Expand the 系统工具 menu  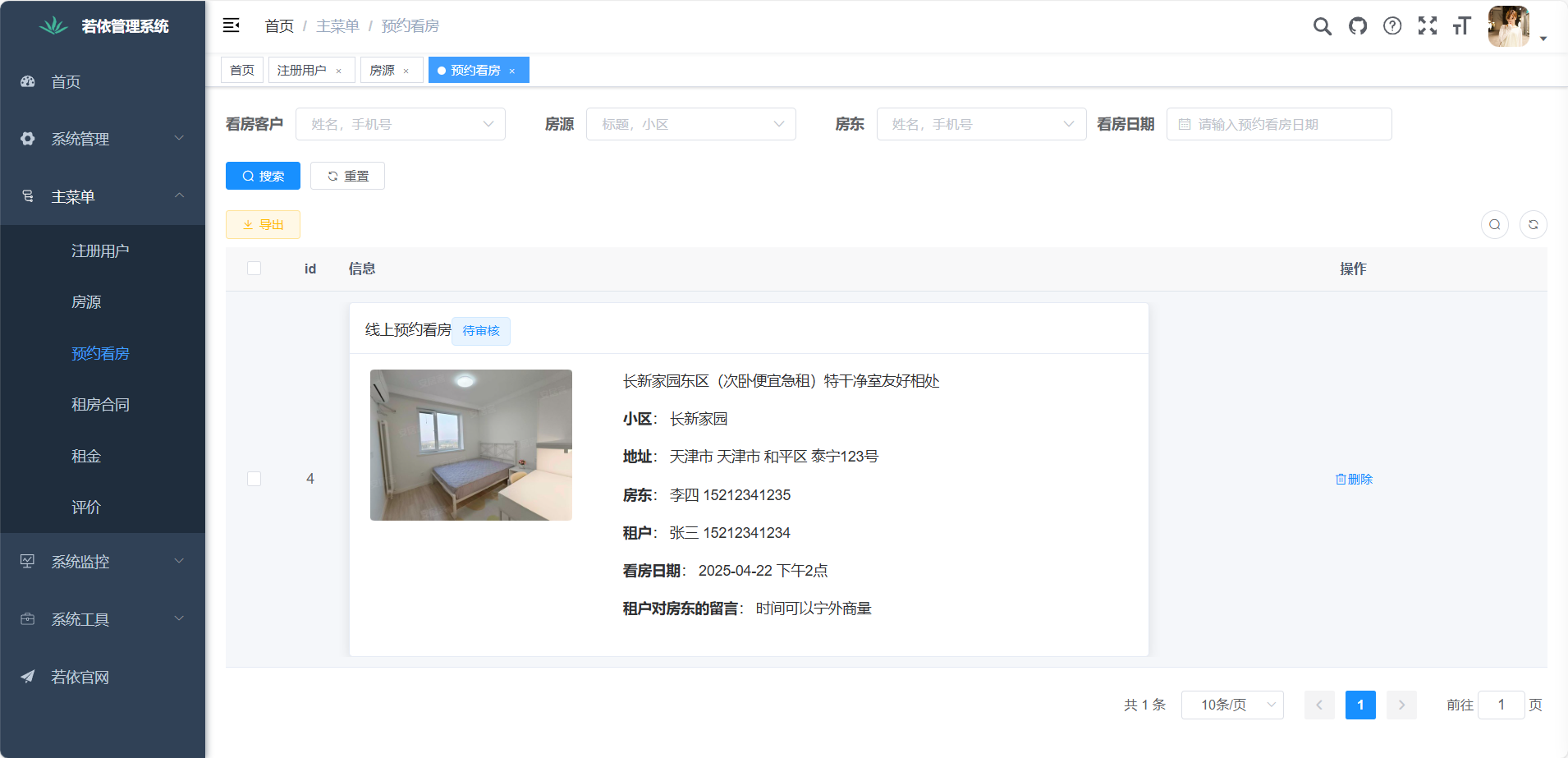tap(103, 618)
